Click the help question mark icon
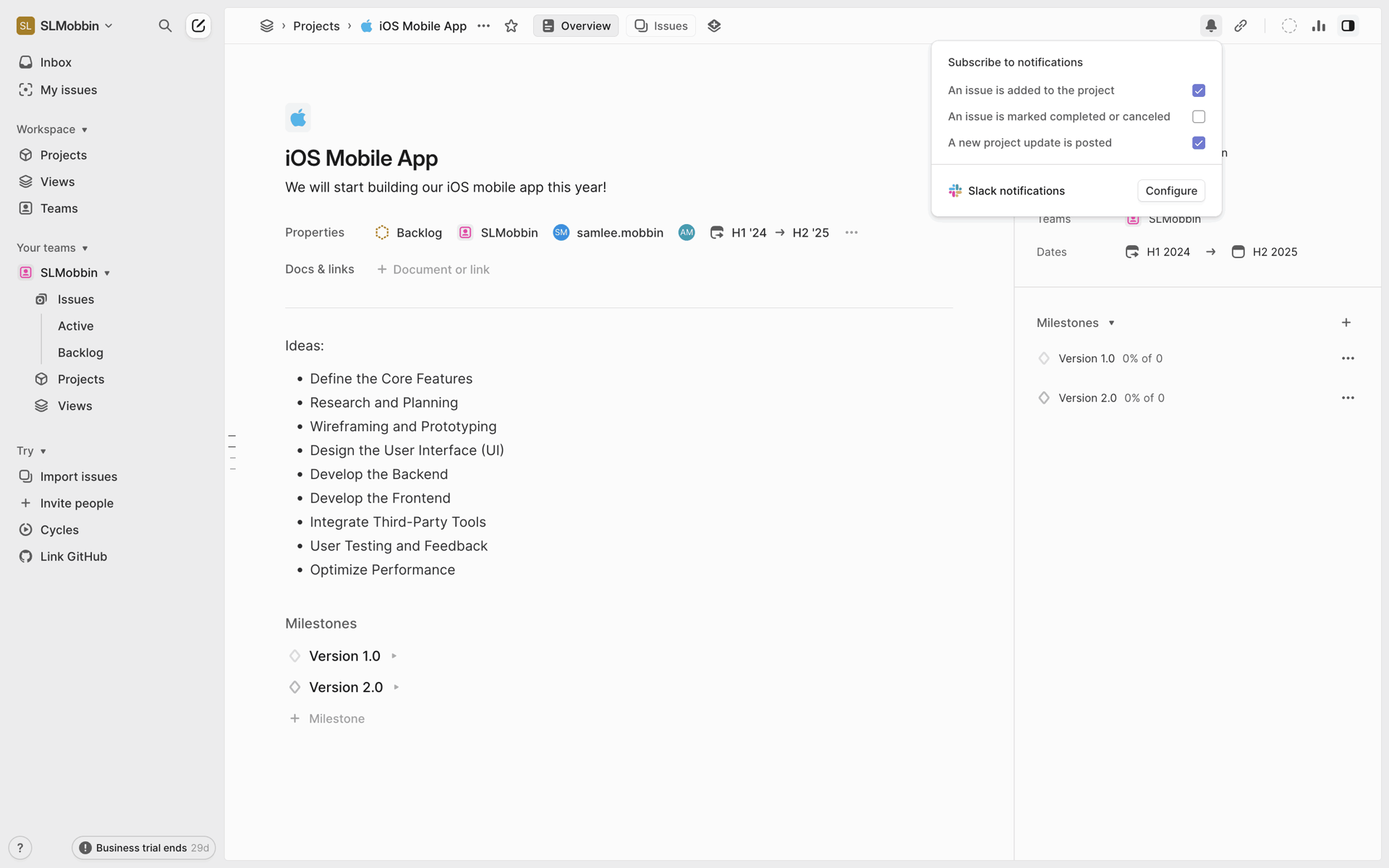Image resolution: width=1389 pixels, height=868 pixels. coord(20,848)
